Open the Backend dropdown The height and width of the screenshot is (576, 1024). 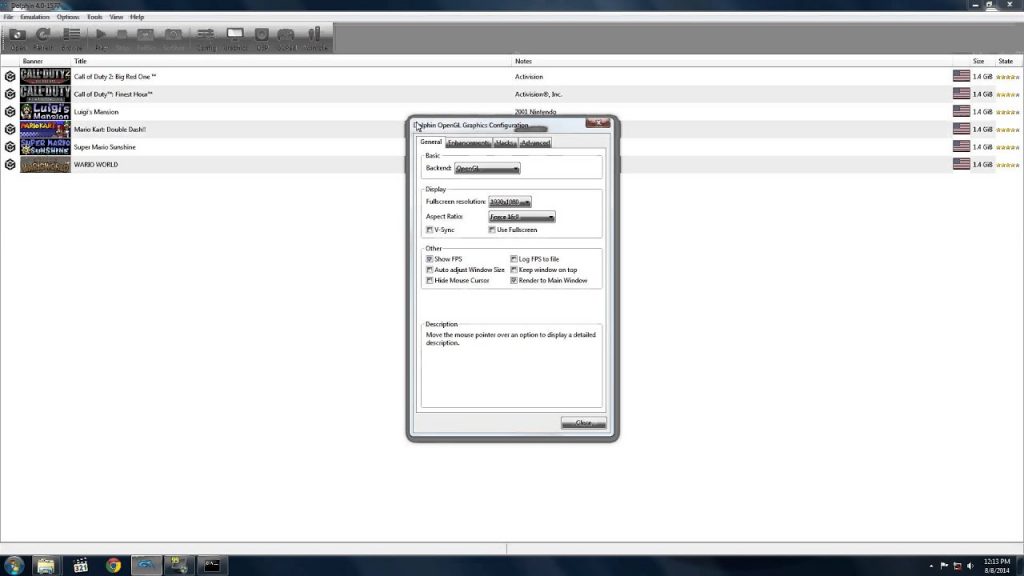(487, 168)
